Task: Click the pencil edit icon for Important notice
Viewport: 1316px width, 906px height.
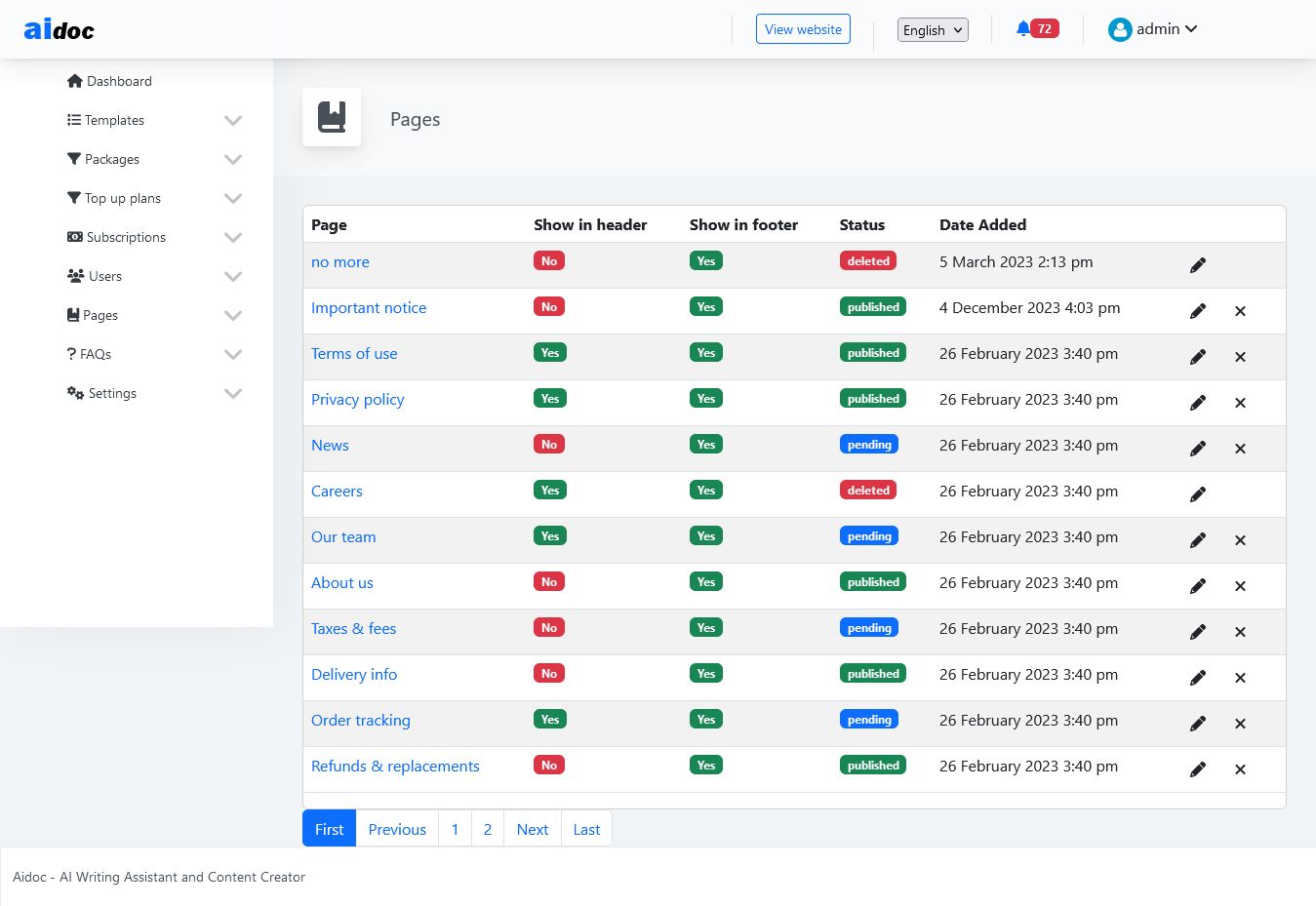Action: (x=1198, y=311)
